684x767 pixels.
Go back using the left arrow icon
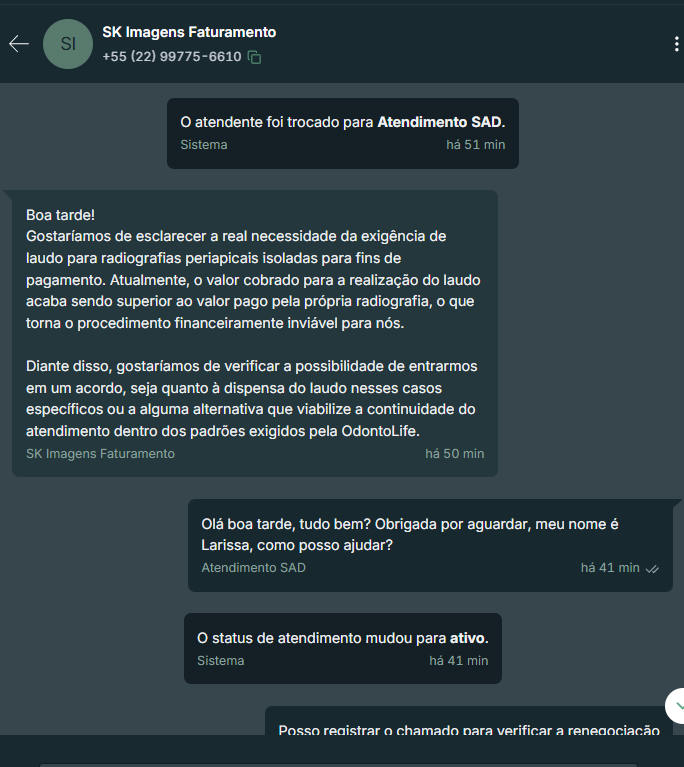[19, 44]
